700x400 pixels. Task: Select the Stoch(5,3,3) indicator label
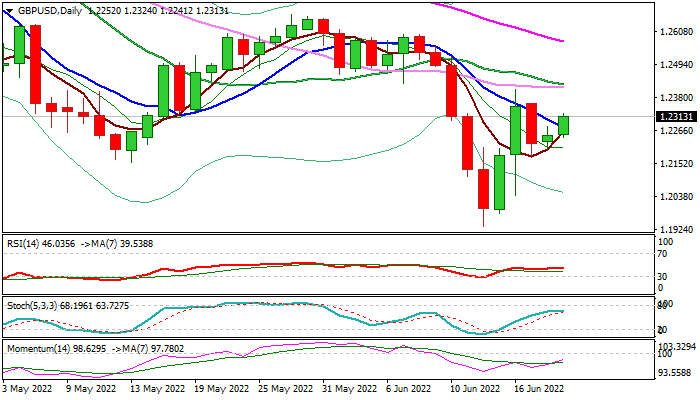coord(31,306)
